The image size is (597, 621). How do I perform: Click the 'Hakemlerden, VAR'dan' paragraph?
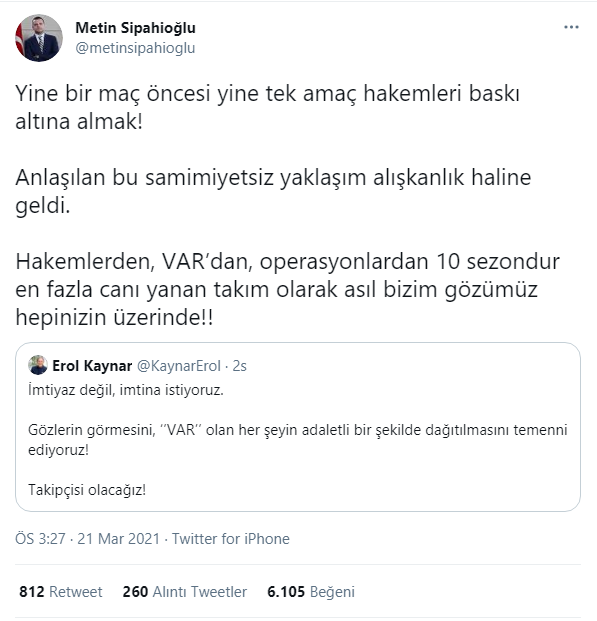pyautogui.click(x=288, y=289)
